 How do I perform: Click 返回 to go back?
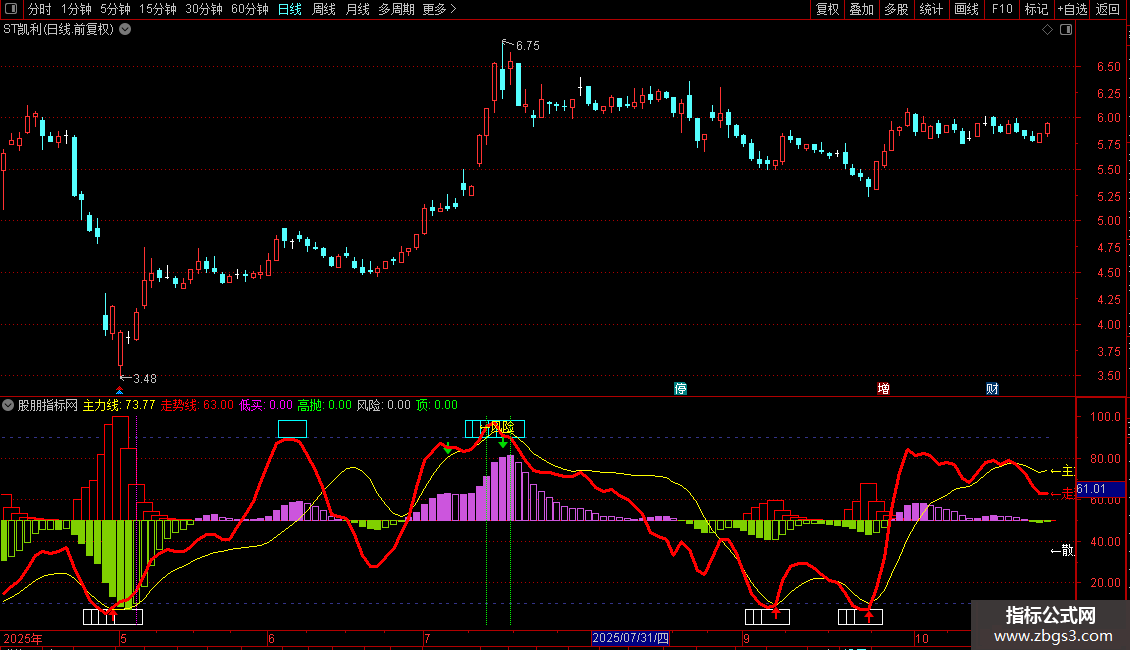(x=1108, y=9)
